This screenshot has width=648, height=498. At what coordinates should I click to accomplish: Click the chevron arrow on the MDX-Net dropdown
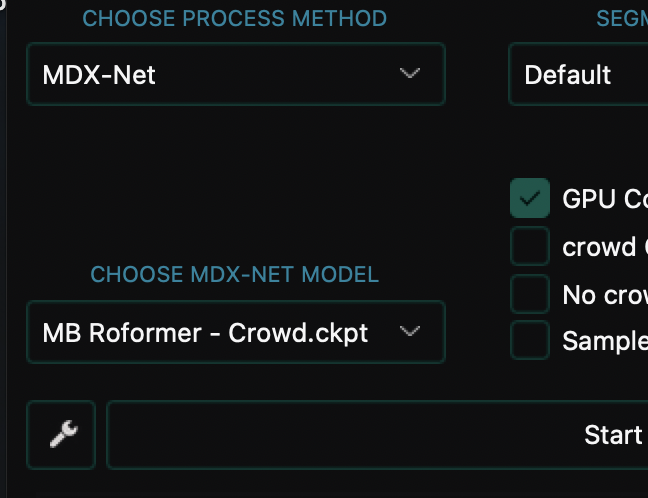click(x=409, y=74)
